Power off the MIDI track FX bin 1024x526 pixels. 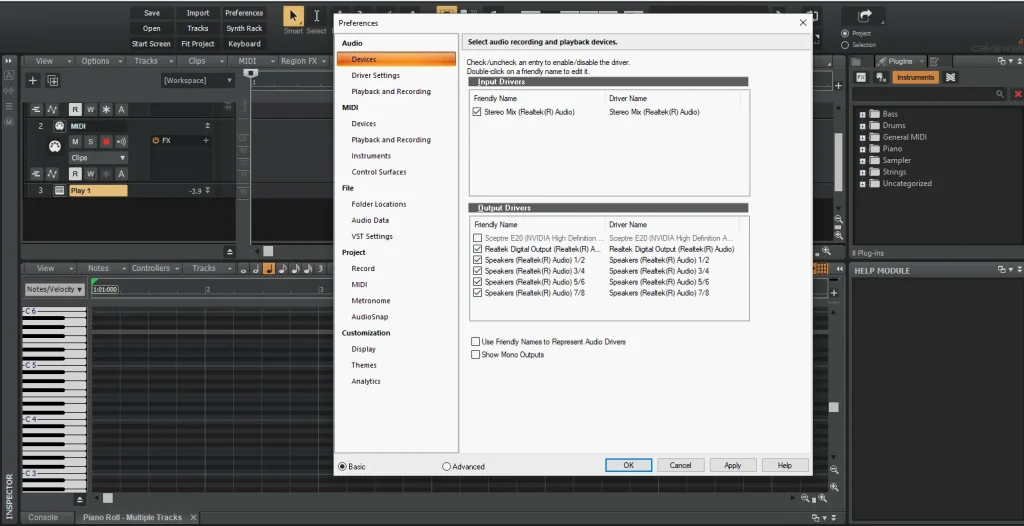click(x=155, y=140)
